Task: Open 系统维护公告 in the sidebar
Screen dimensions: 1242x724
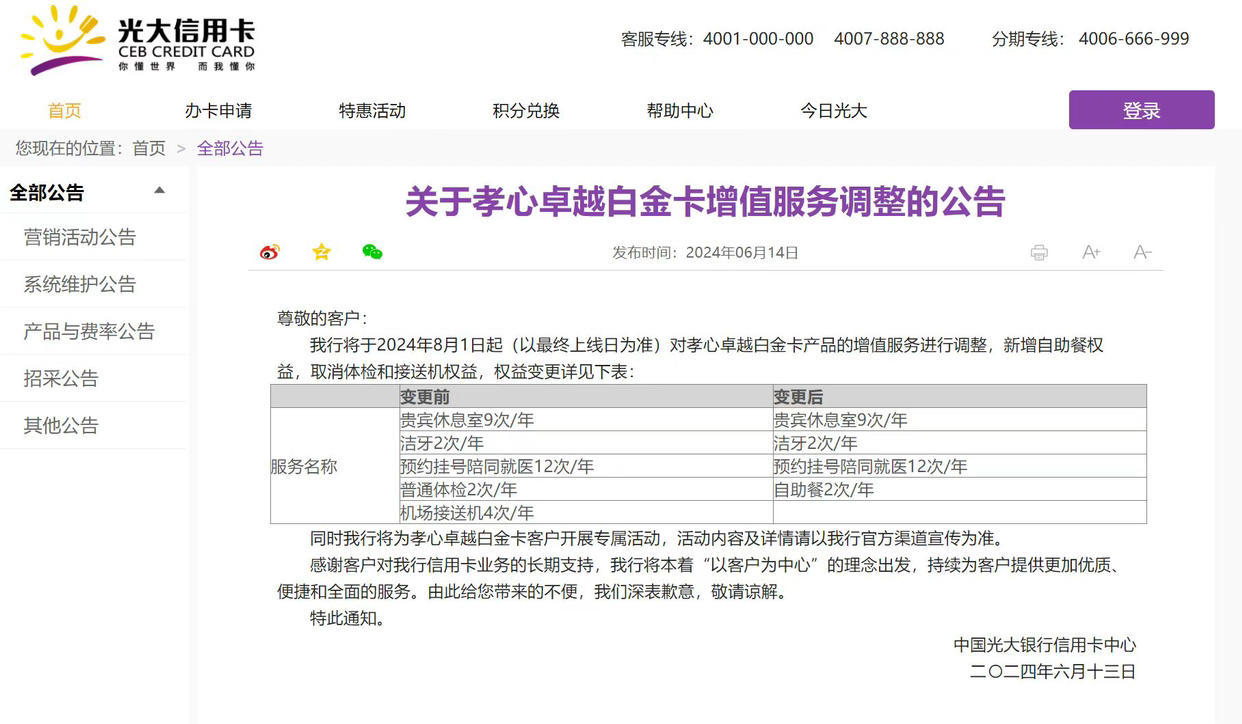Action: 80,284
